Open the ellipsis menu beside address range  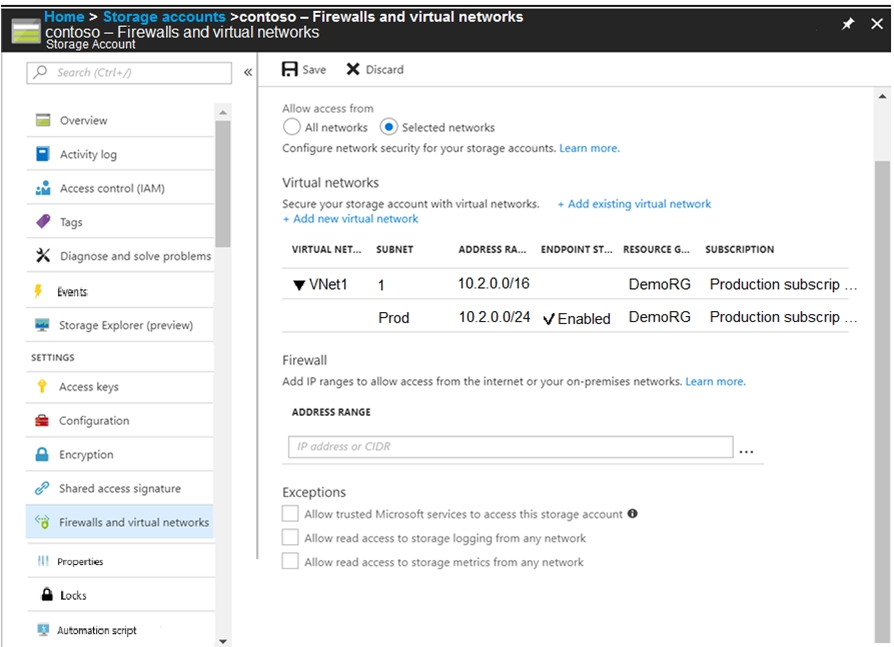coord(746,451)
